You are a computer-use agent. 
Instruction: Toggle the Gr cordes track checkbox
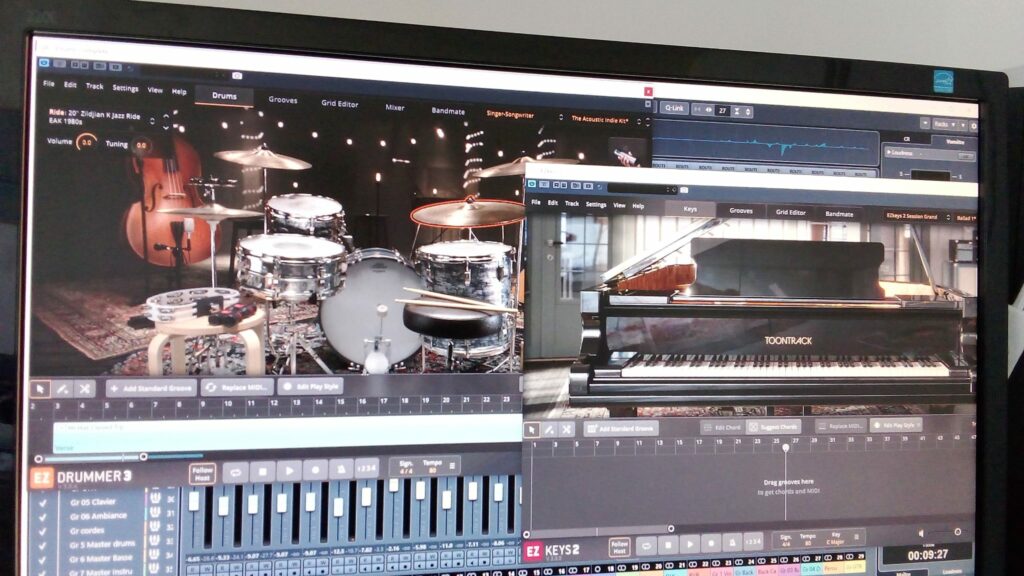click(43, 532)
